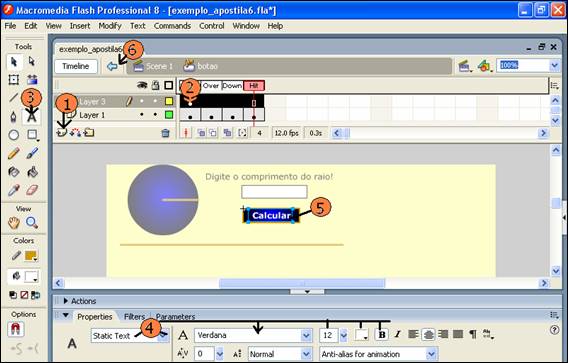
Task: Select the Eyedropper tool
Action: tap(14, 190)
